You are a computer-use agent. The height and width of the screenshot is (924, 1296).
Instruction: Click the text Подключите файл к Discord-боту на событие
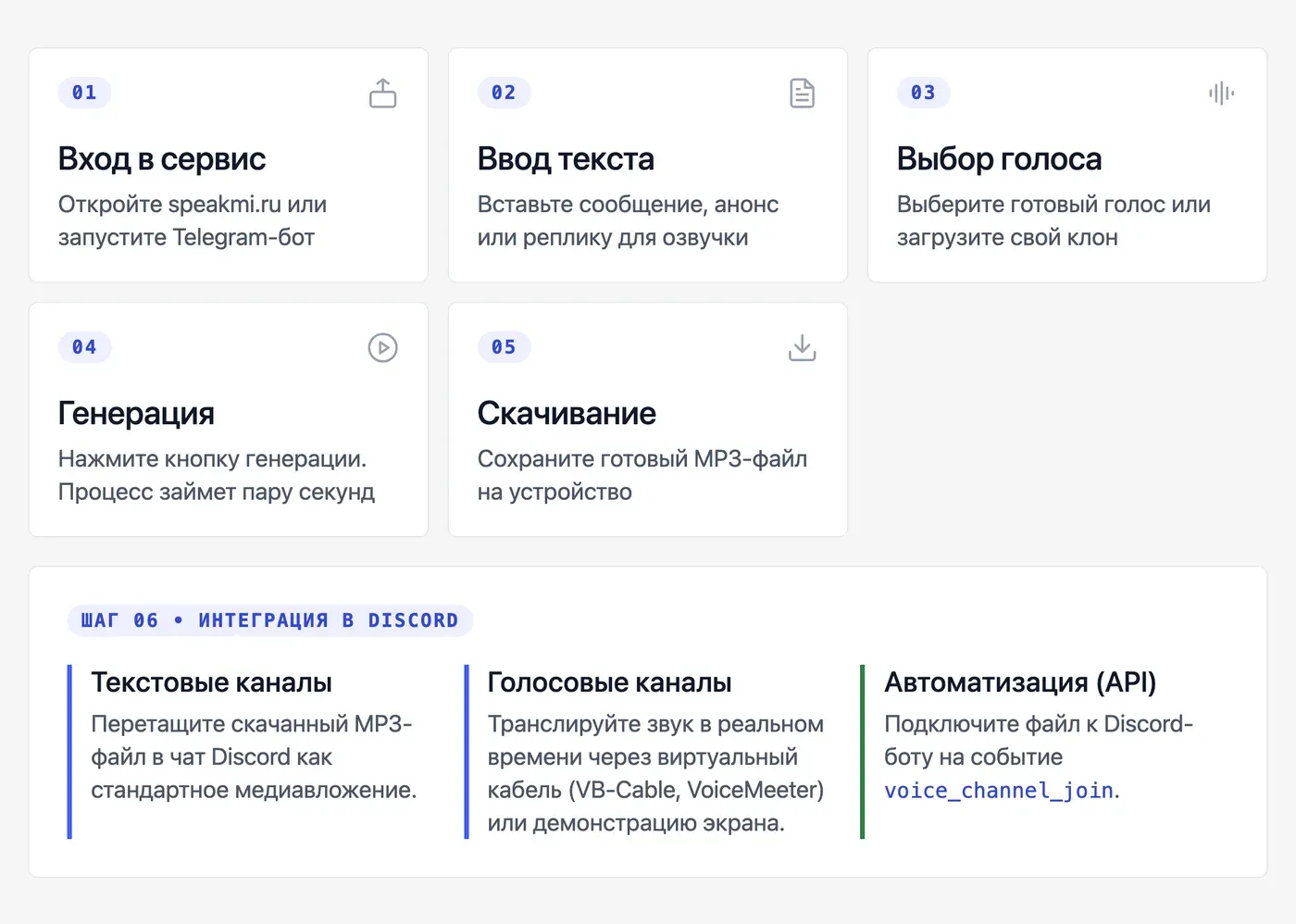(1039, 741)
